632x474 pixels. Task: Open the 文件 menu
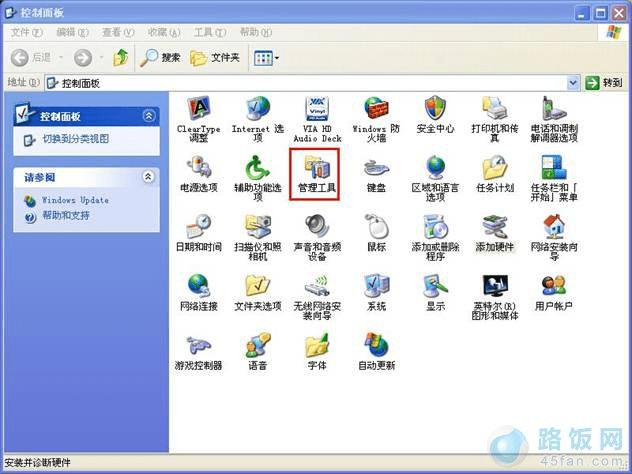[x=26, y=32]
